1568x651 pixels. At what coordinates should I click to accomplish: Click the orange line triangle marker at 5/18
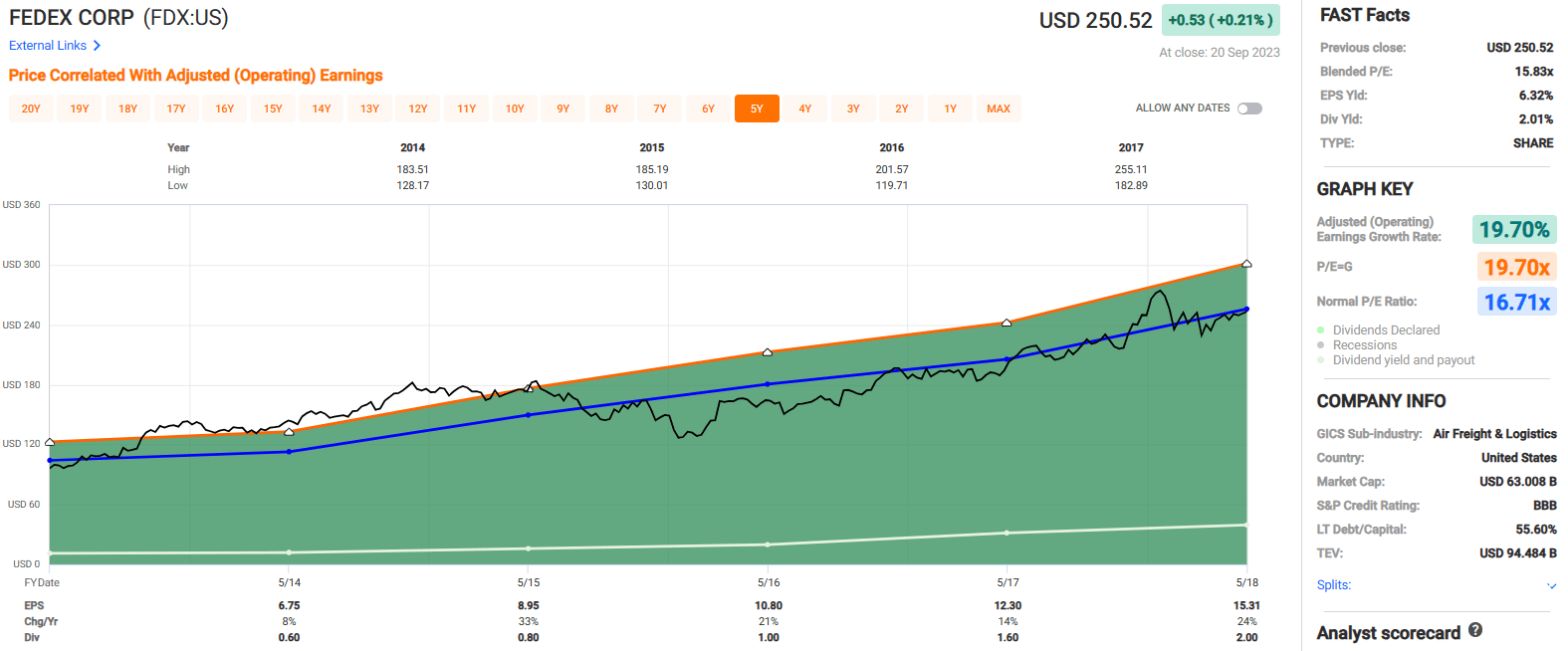tap(1246, 264)
